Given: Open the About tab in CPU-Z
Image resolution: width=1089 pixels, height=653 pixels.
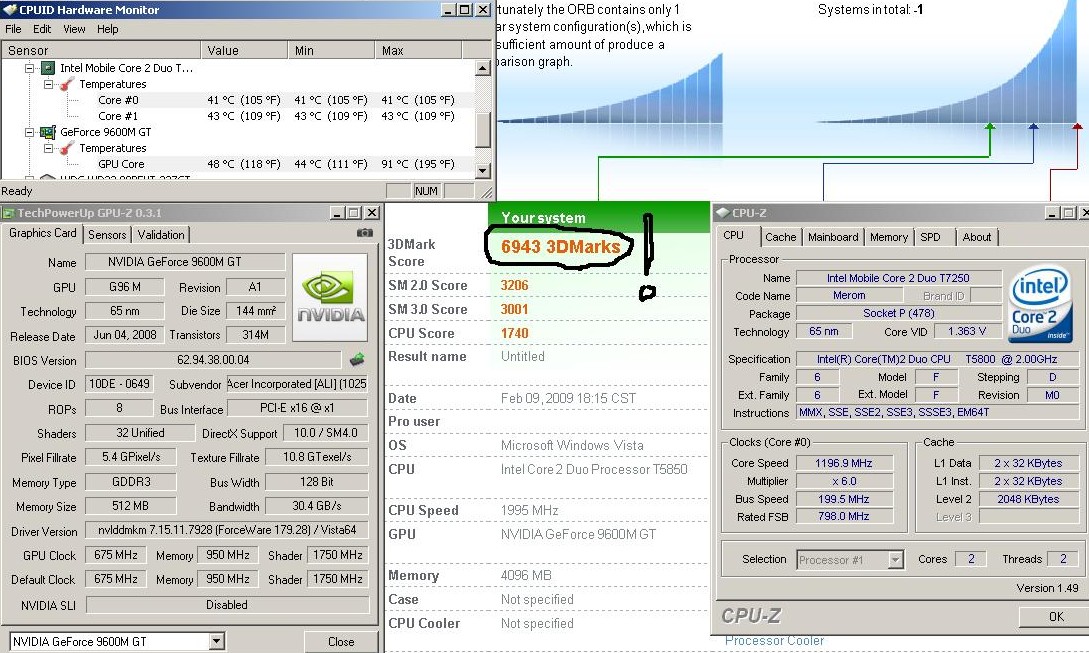Looking at the screenshot, I should click(x=977, y=237).
